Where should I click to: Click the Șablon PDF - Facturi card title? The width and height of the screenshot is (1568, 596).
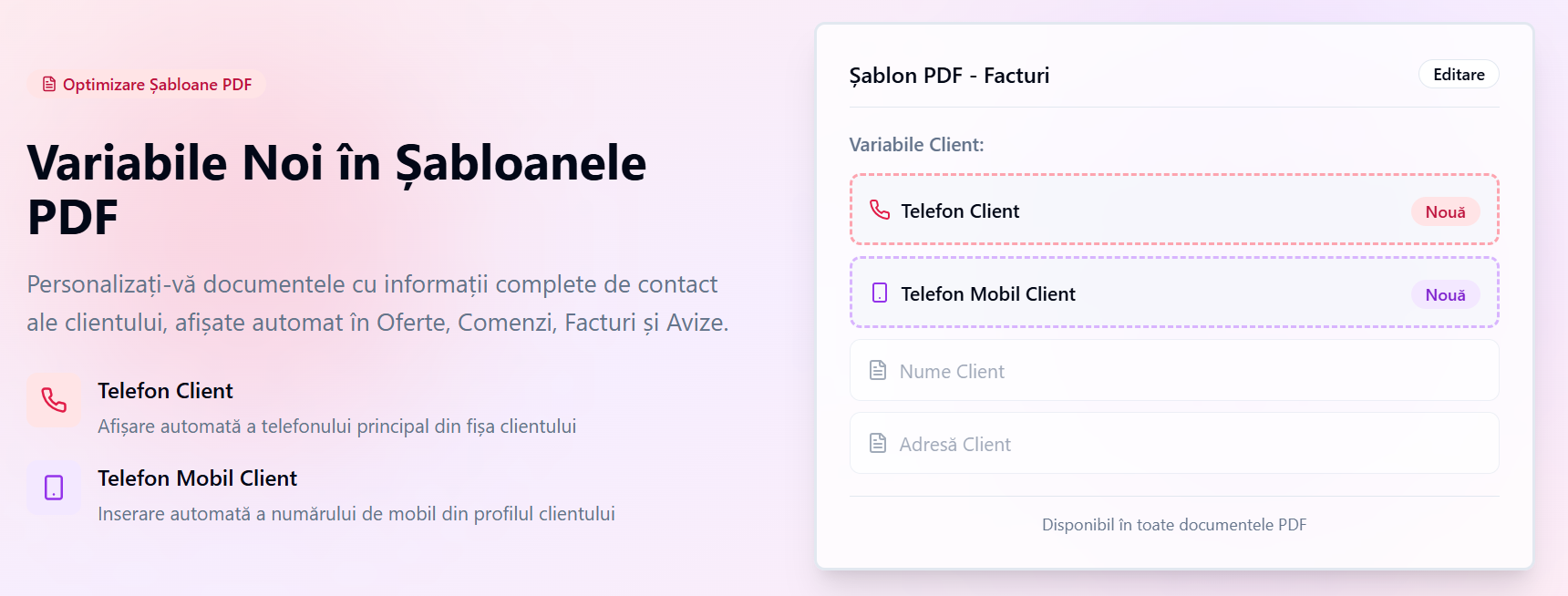tap(949, 76)
